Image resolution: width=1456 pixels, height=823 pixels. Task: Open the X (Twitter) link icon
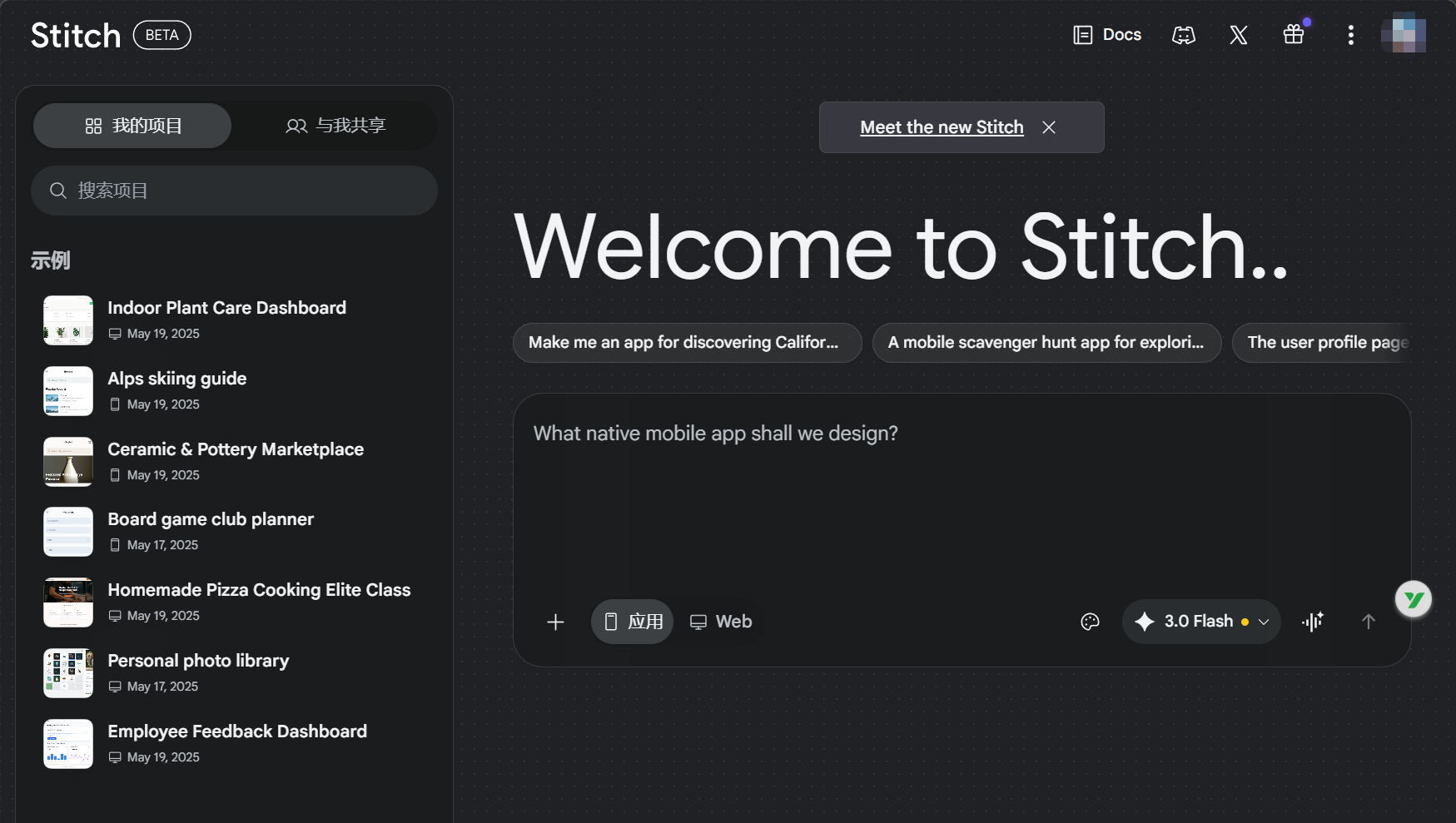pyautogui.click(x=1238, y=35)
